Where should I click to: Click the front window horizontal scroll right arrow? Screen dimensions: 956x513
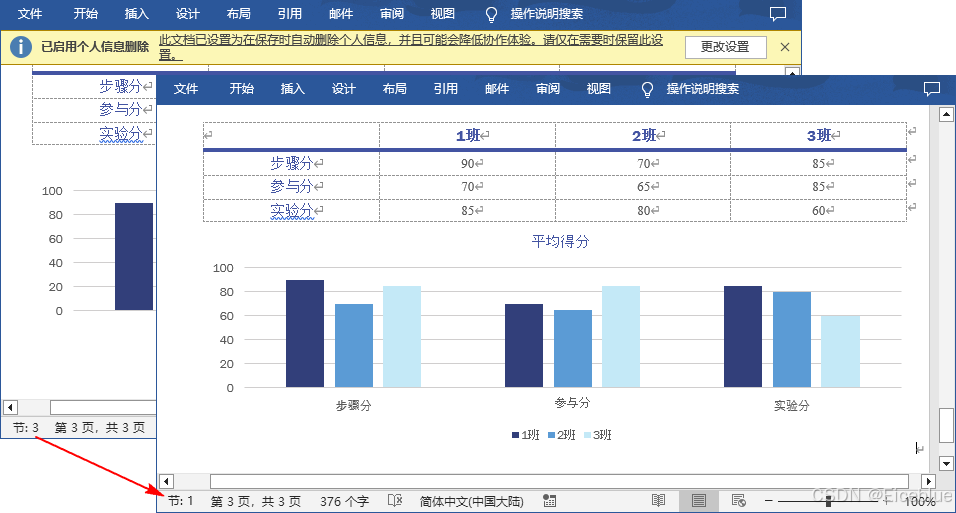928,481
